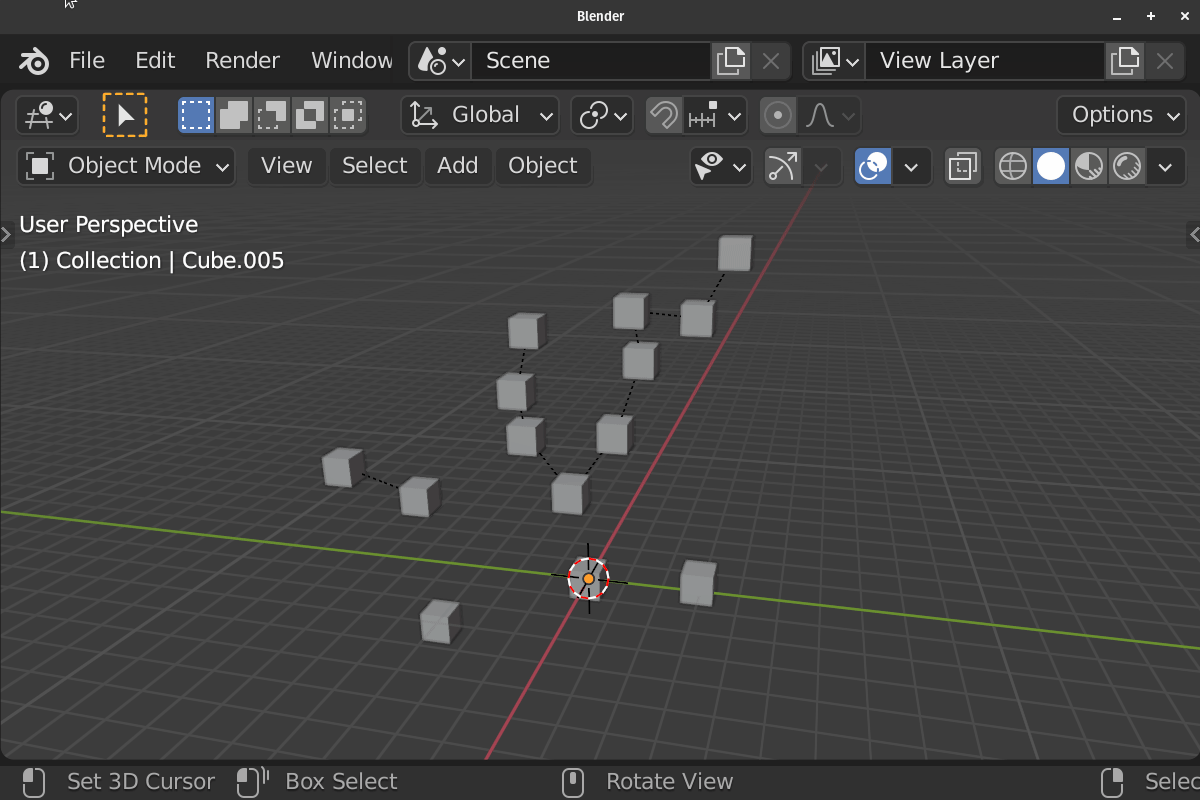Switch to Wireframe shading
This screenshot has height=800, width=1200.
pos(1013,166)
